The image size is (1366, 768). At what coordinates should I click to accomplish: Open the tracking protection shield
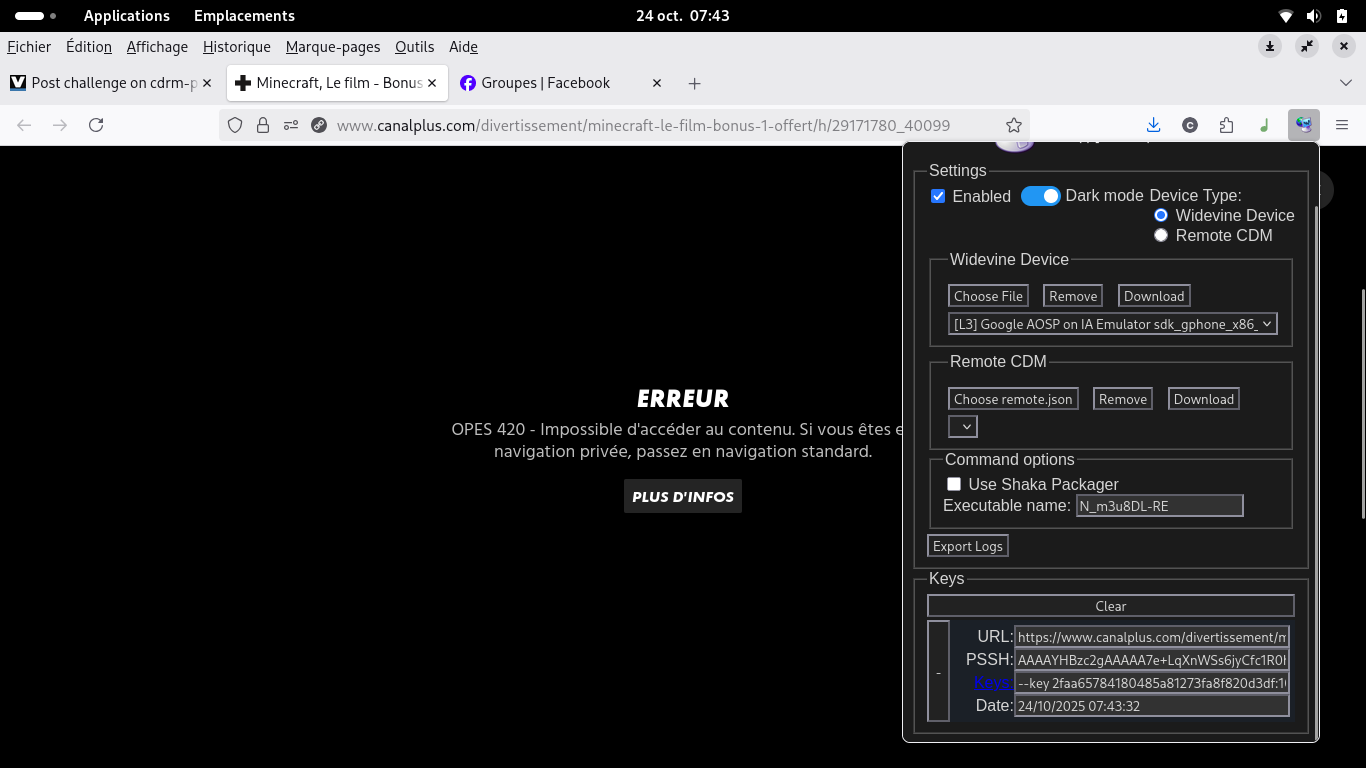(235, 125)
